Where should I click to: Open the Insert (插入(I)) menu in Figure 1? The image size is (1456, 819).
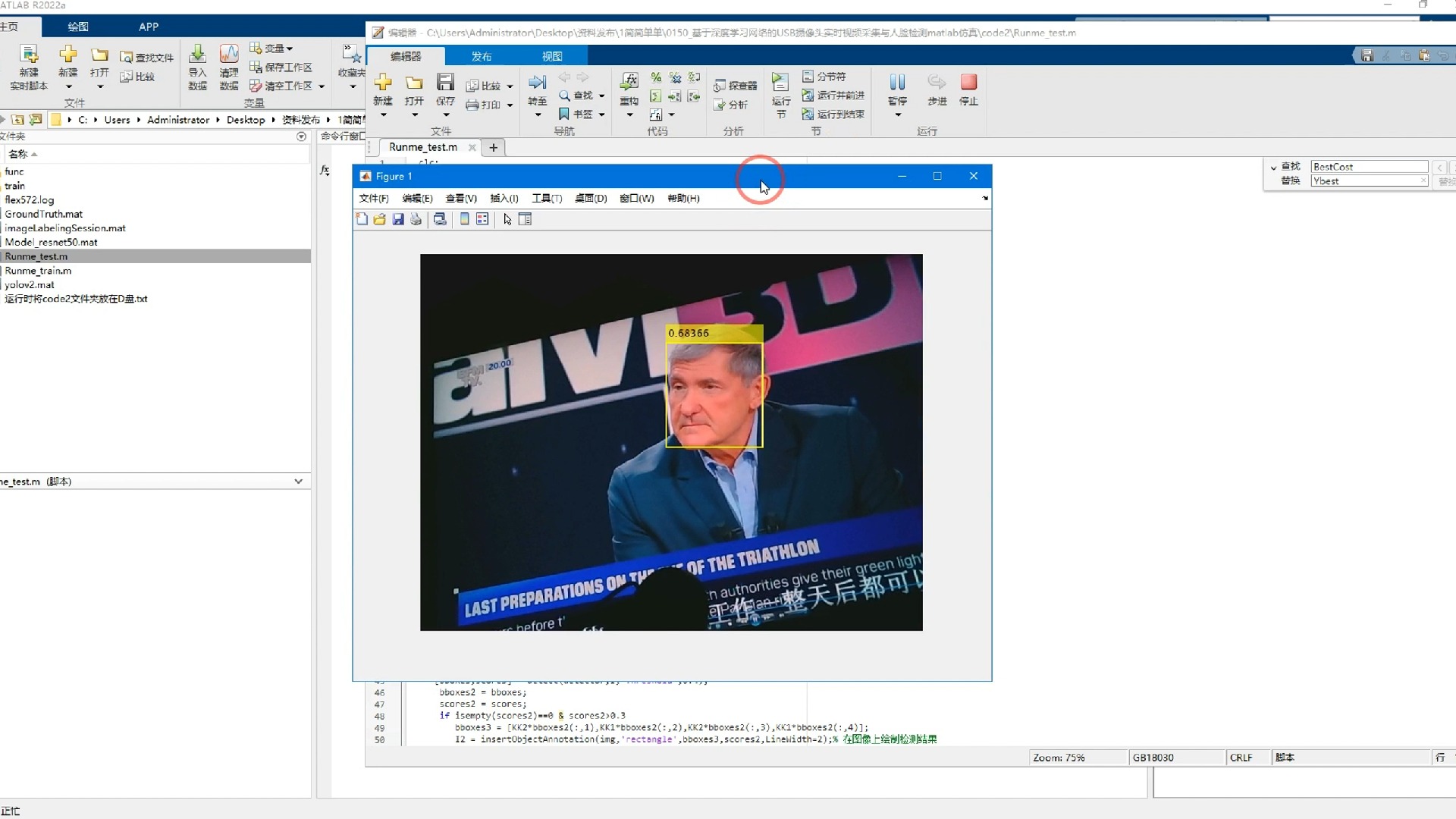[x=504, y=198]
